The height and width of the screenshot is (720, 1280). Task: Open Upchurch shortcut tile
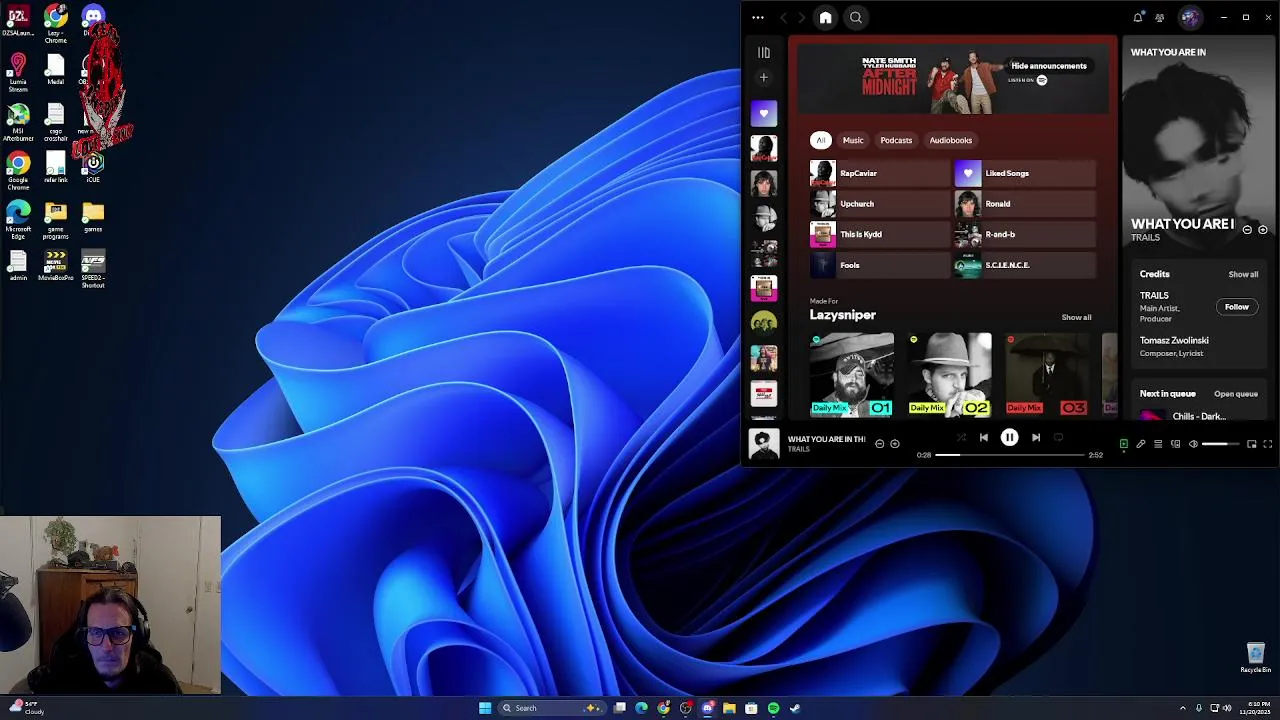[x=879, y=204]
